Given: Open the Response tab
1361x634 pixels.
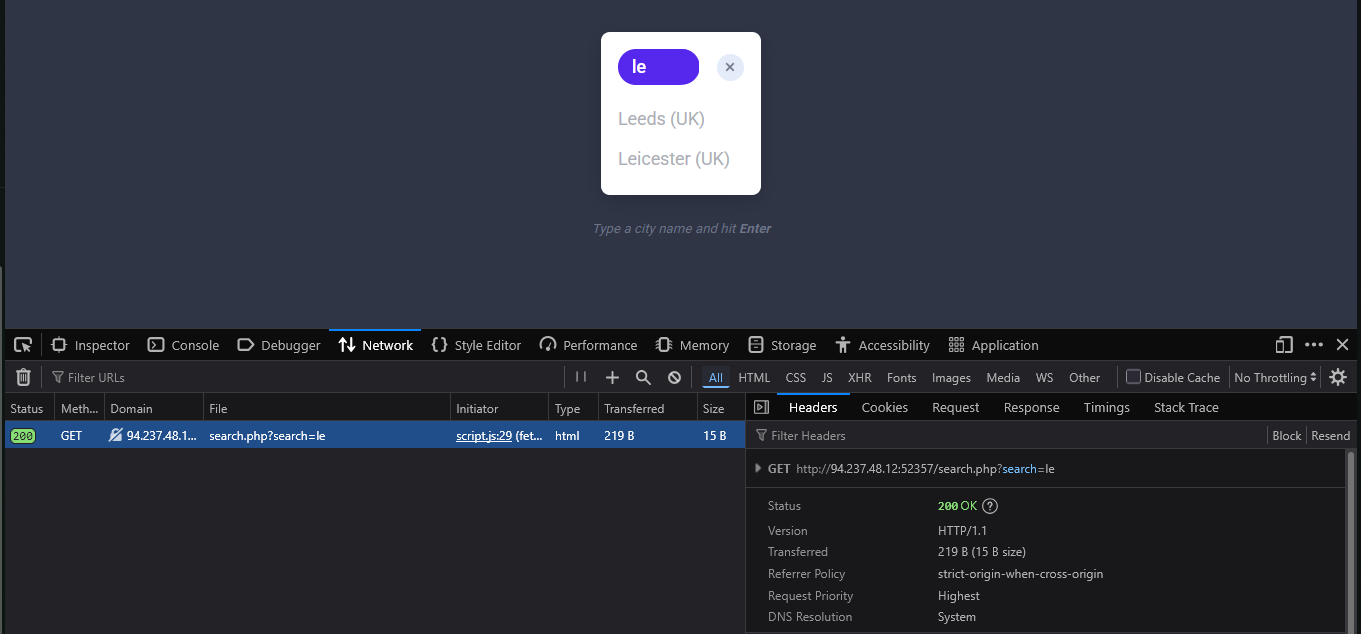Looking at the screenshot, I should click(1031, 407).
